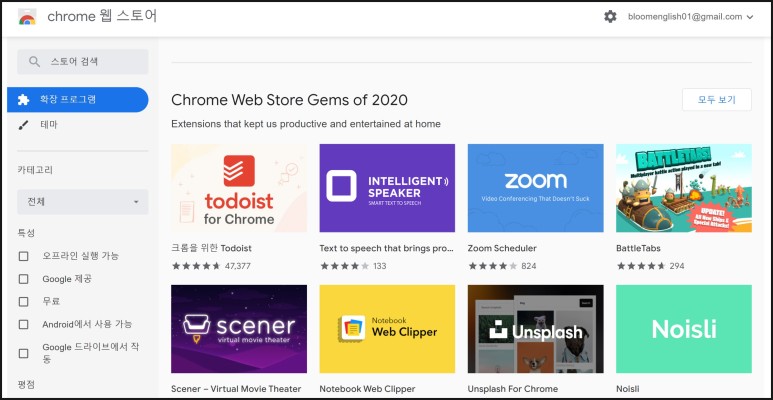Click the Zoom Scheduler title
Screen dimensions: 773x400
pyautogui.click(x=502, y=248)
